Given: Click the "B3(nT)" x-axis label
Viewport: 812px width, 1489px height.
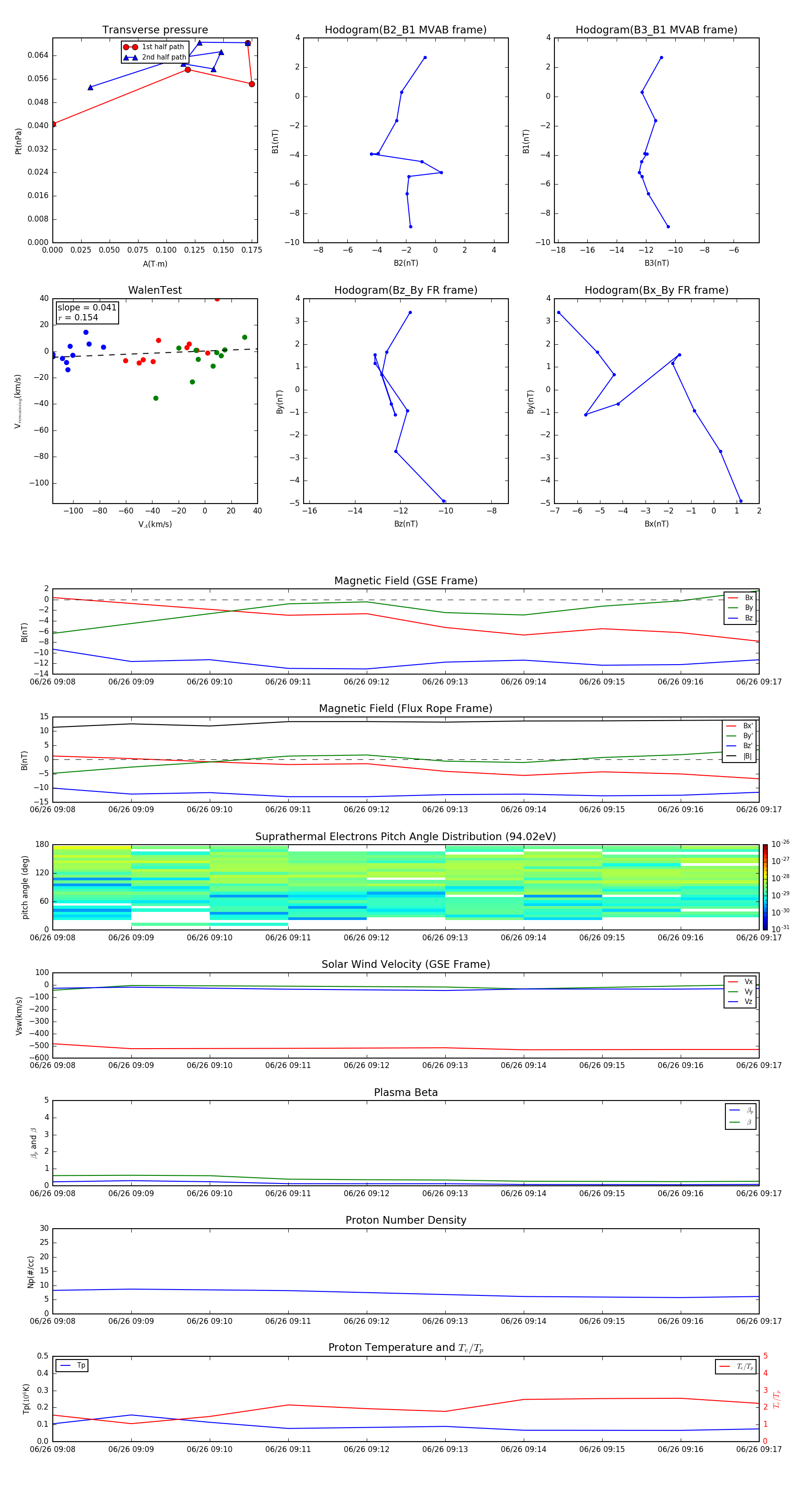Looking at the screenshot, I should point(656,263).
